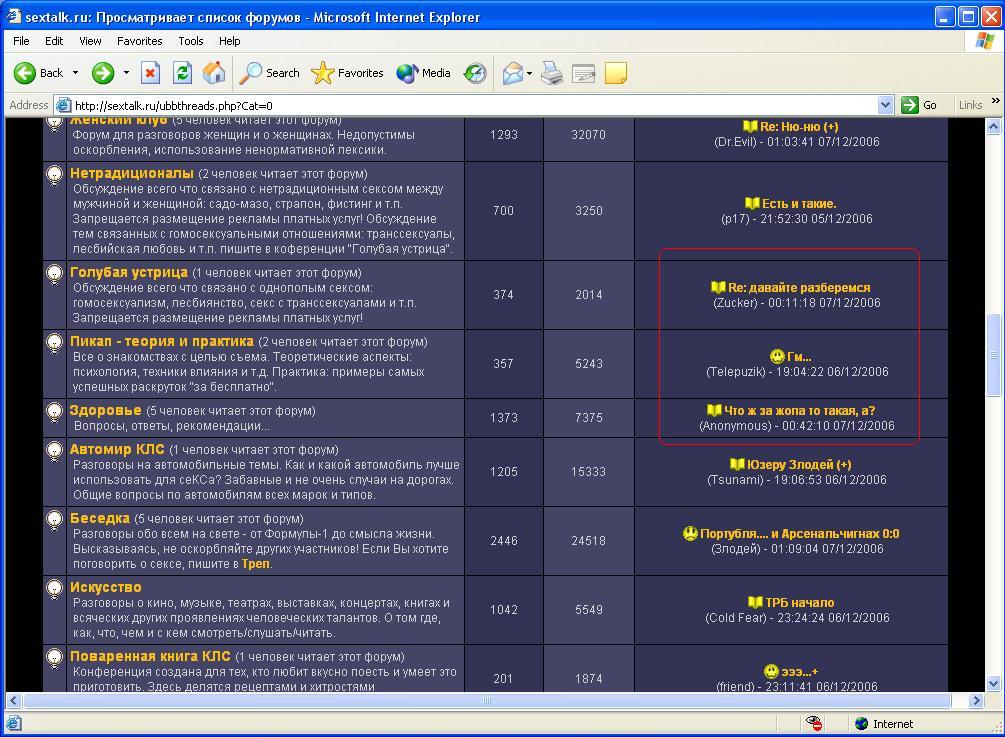The width and height of the screenshot is (1005, 737).
Task: Click the lightbulb icon beside Искусство forum
Action: pos(55,588)
